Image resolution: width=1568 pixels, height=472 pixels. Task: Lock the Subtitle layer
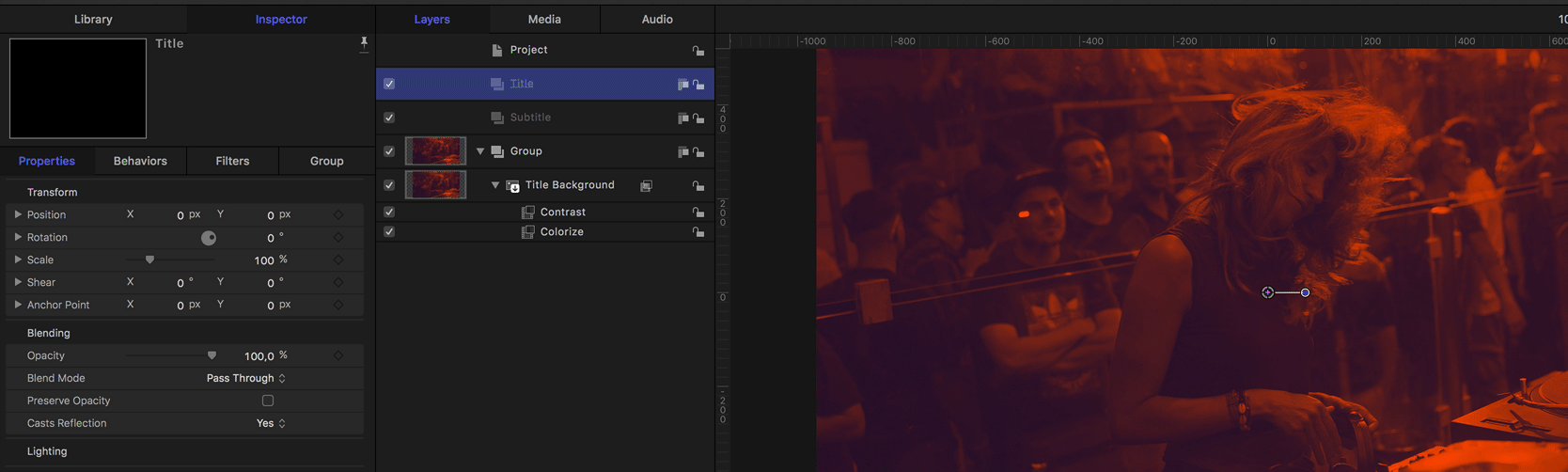[x=698, y=118]
